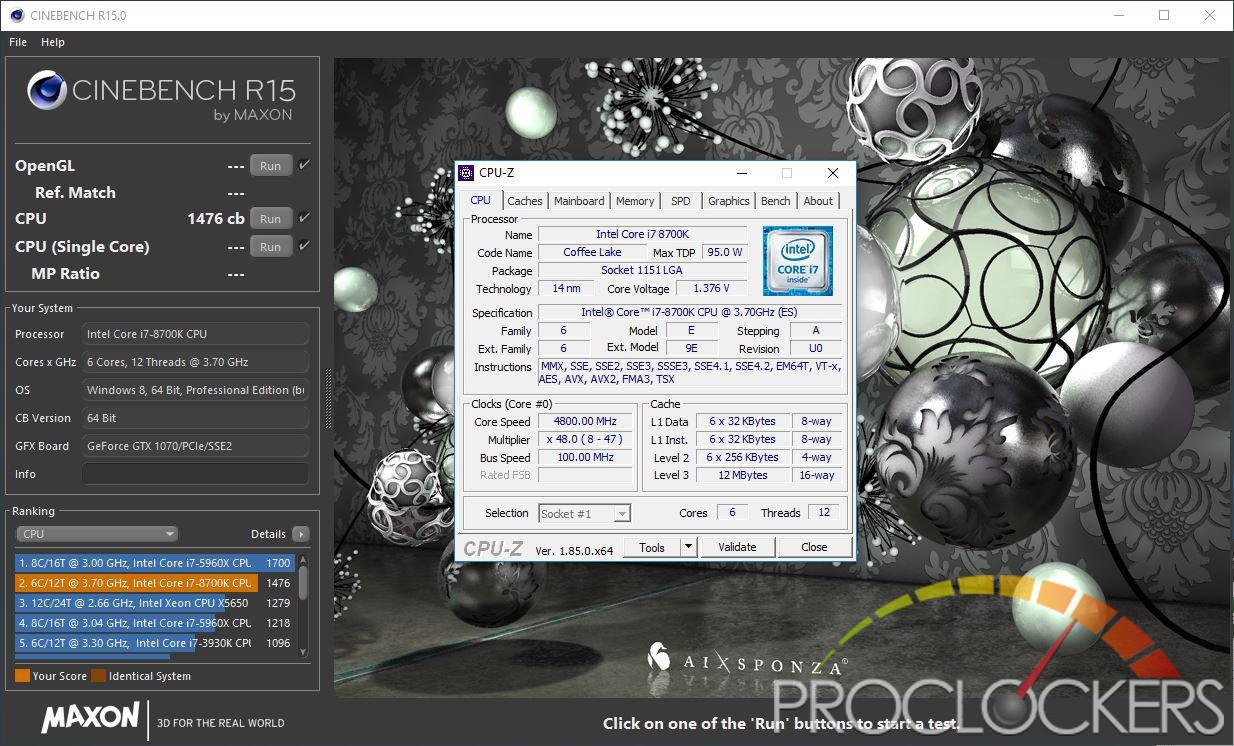This screenshot has height=746, width=1234.
Task: Close the CPU-Z window with X
Action: (x=832, y=173)
